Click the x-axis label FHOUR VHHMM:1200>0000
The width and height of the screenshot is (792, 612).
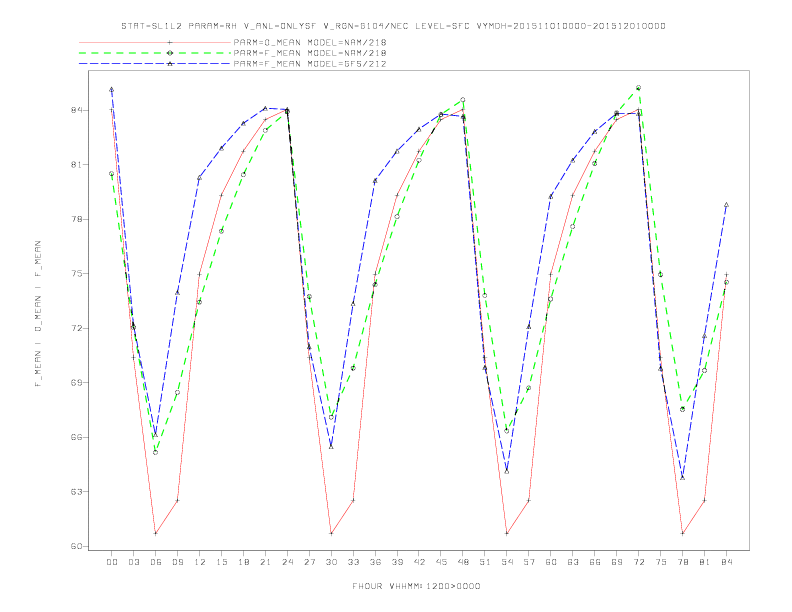(x=416, y=586)
